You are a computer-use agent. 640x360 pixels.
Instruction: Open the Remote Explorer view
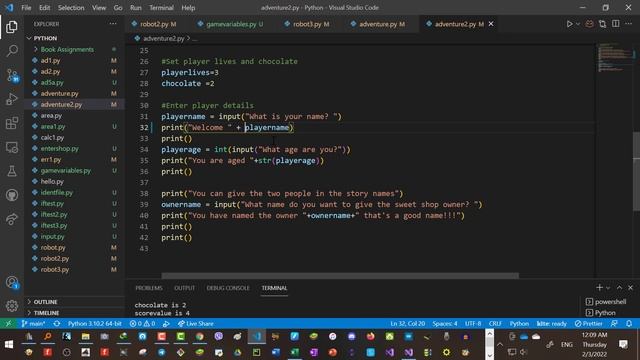coord(12,147)
